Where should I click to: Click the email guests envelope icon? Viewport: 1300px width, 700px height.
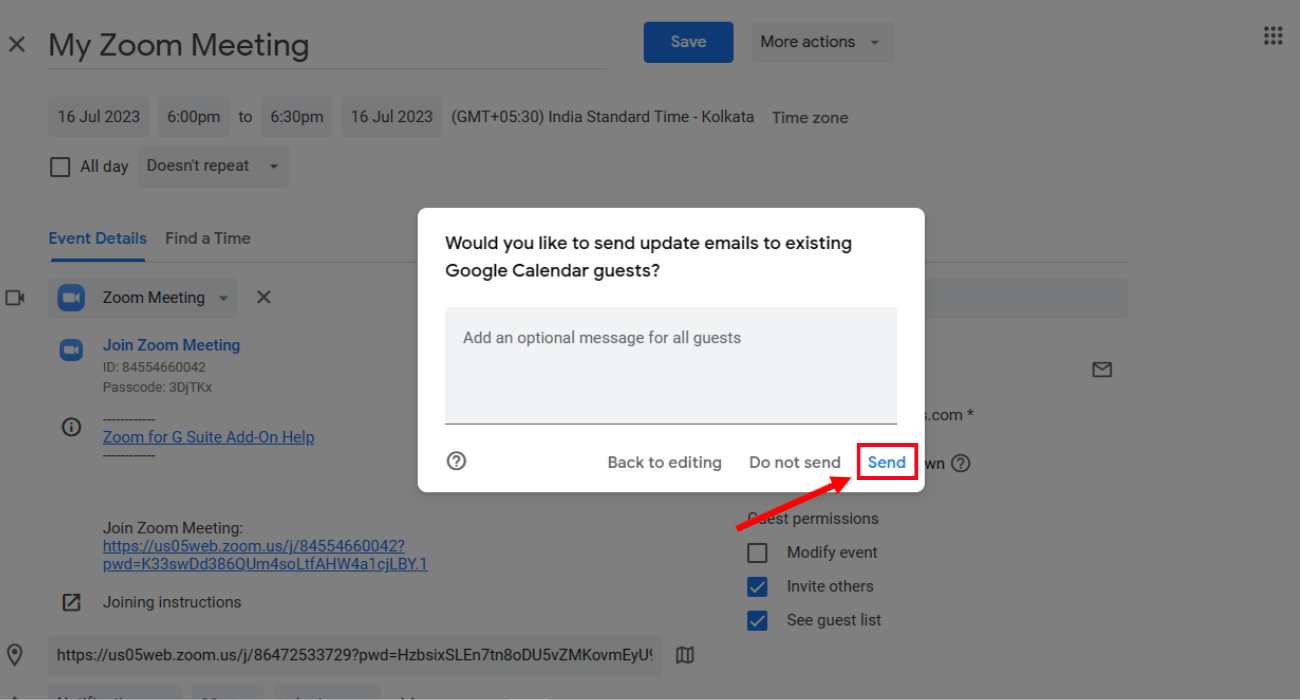(1102, 370)
